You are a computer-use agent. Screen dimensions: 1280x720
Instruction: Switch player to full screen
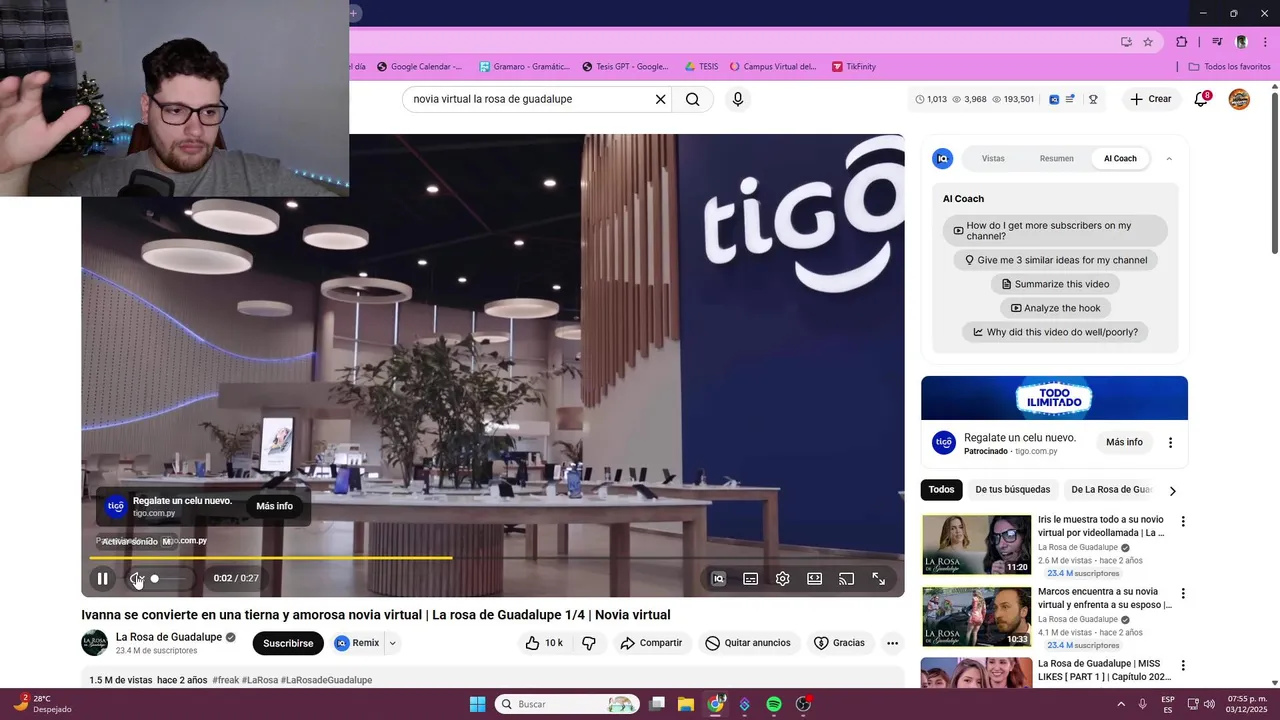(x=878, y=578)
